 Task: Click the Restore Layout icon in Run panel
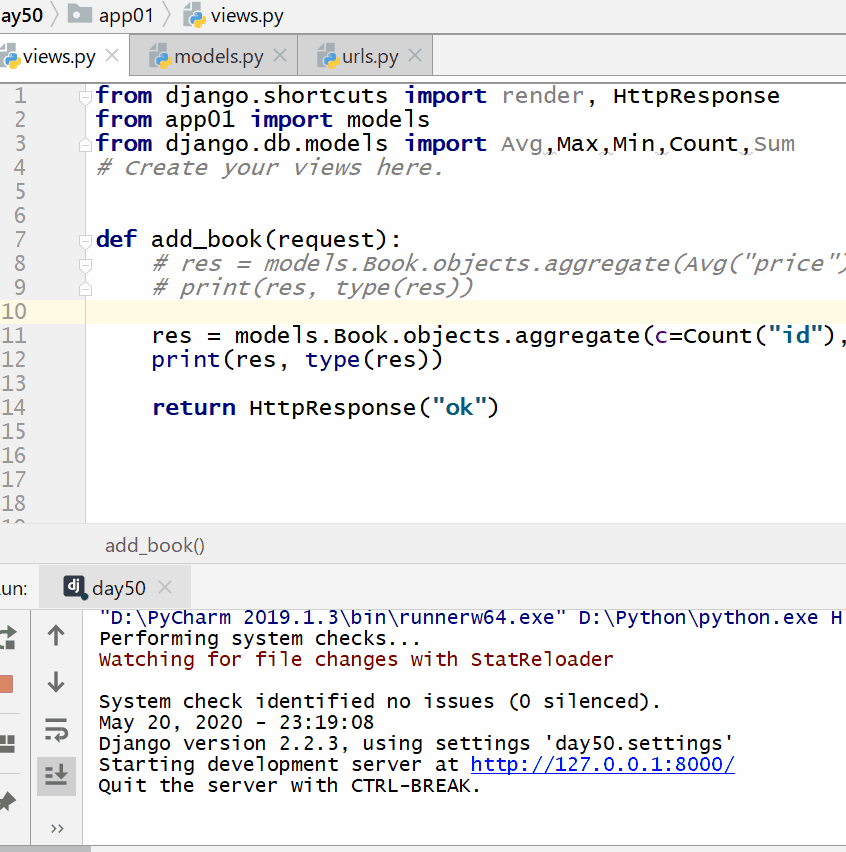point(7,742)
